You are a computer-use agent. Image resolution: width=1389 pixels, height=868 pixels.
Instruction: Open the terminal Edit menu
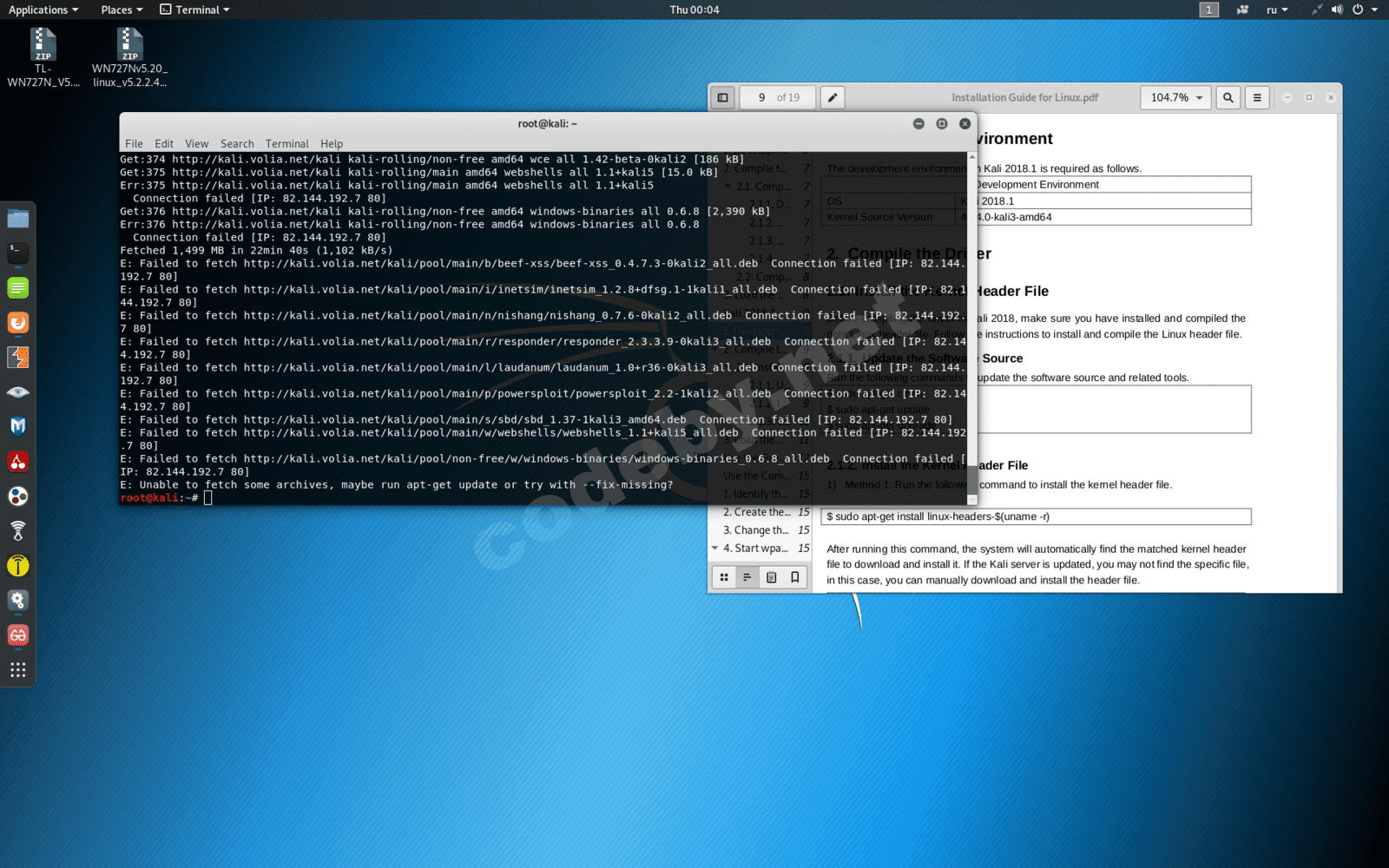coord(164,143)
